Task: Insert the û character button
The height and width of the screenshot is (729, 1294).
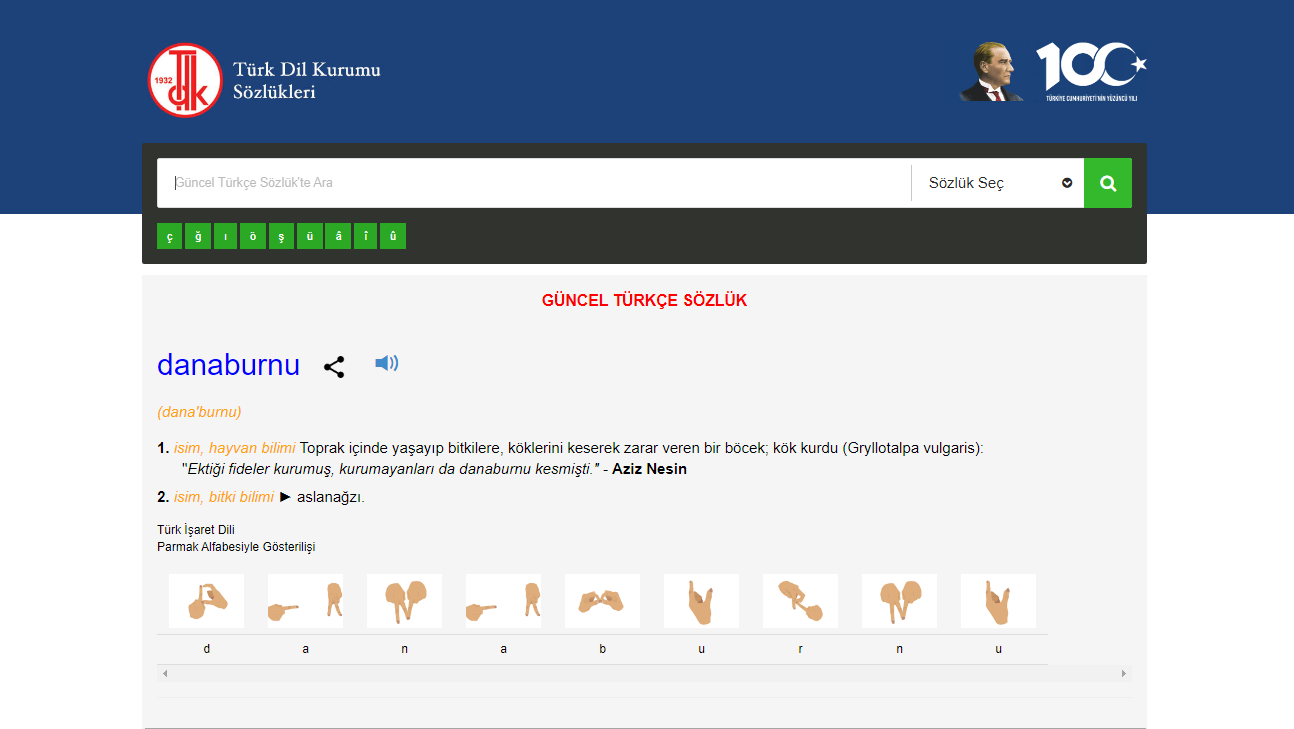Action: coord(393,236)
